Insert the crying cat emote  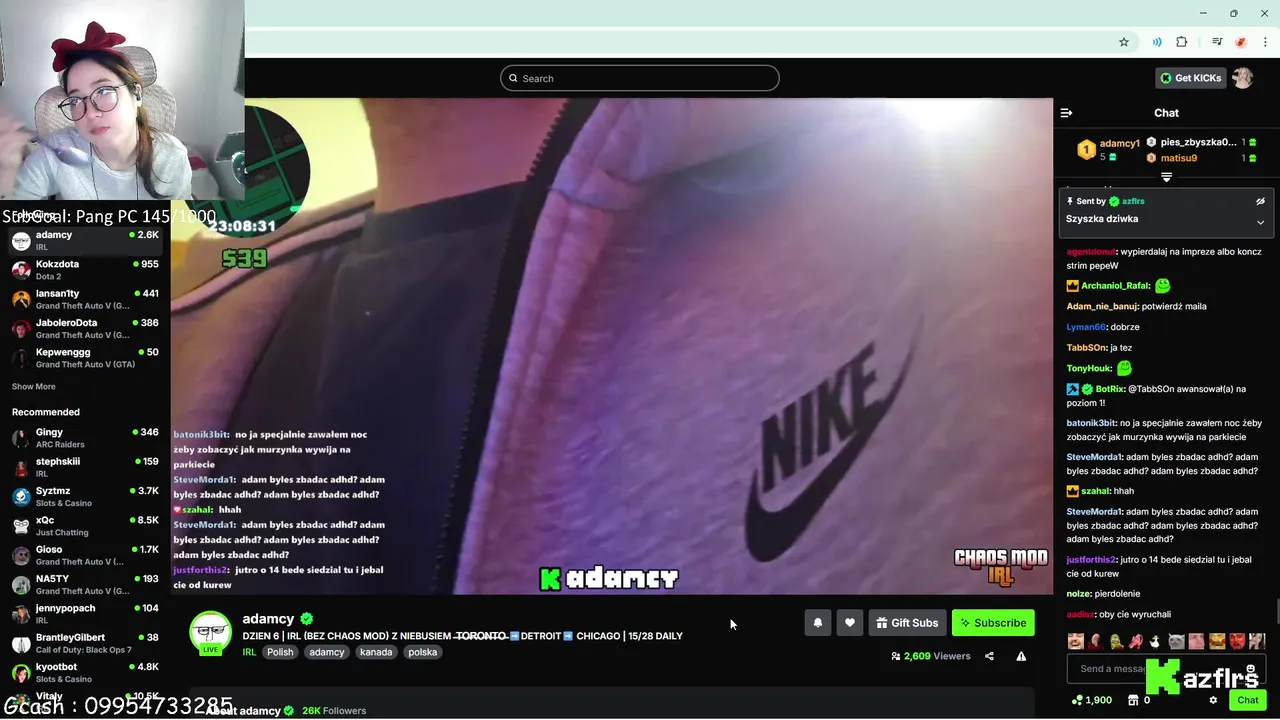[1177, 641]
